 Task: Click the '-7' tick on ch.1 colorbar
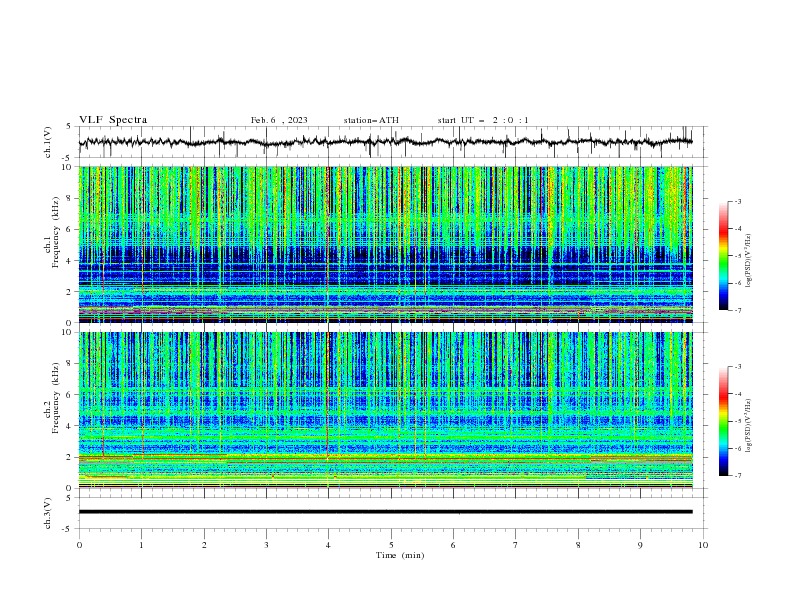(x=737, y=310)
